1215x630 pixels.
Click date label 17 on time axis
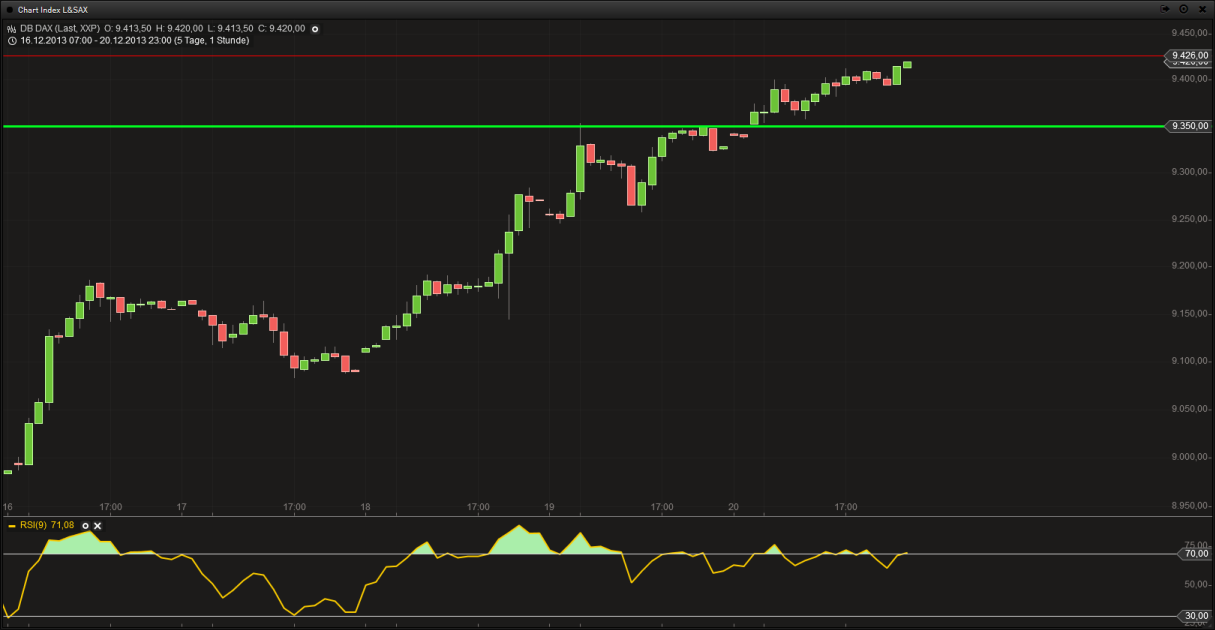(x=182, y=507)
